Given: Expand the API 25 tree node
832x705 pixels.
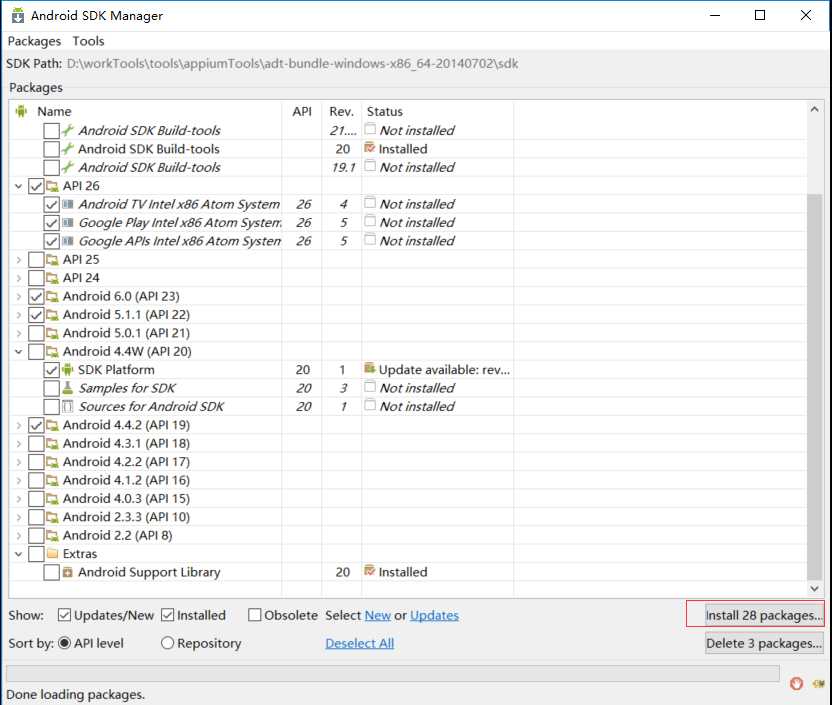Looking at the screenshot, I should coord(19,260).
